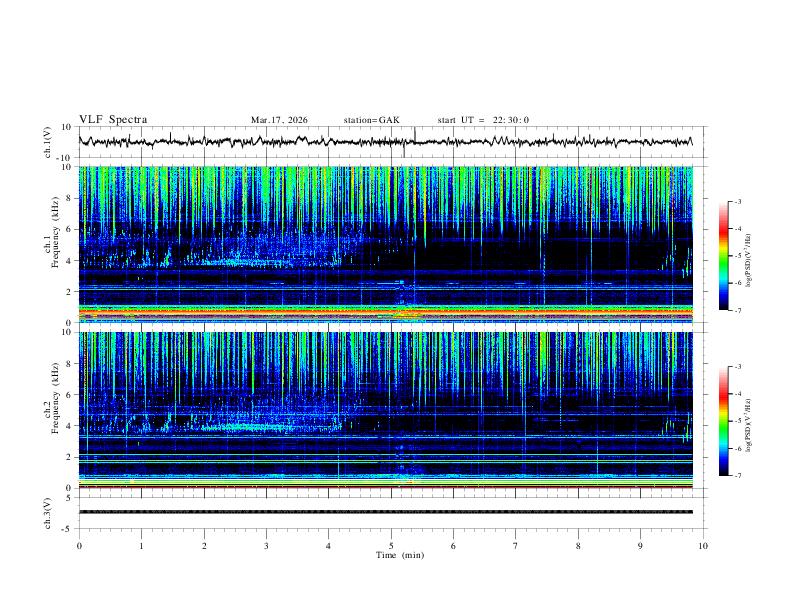Click the "2" minute tick label
Image resolution: width=792 pixels, height=612 pixels.
point(204,546)
